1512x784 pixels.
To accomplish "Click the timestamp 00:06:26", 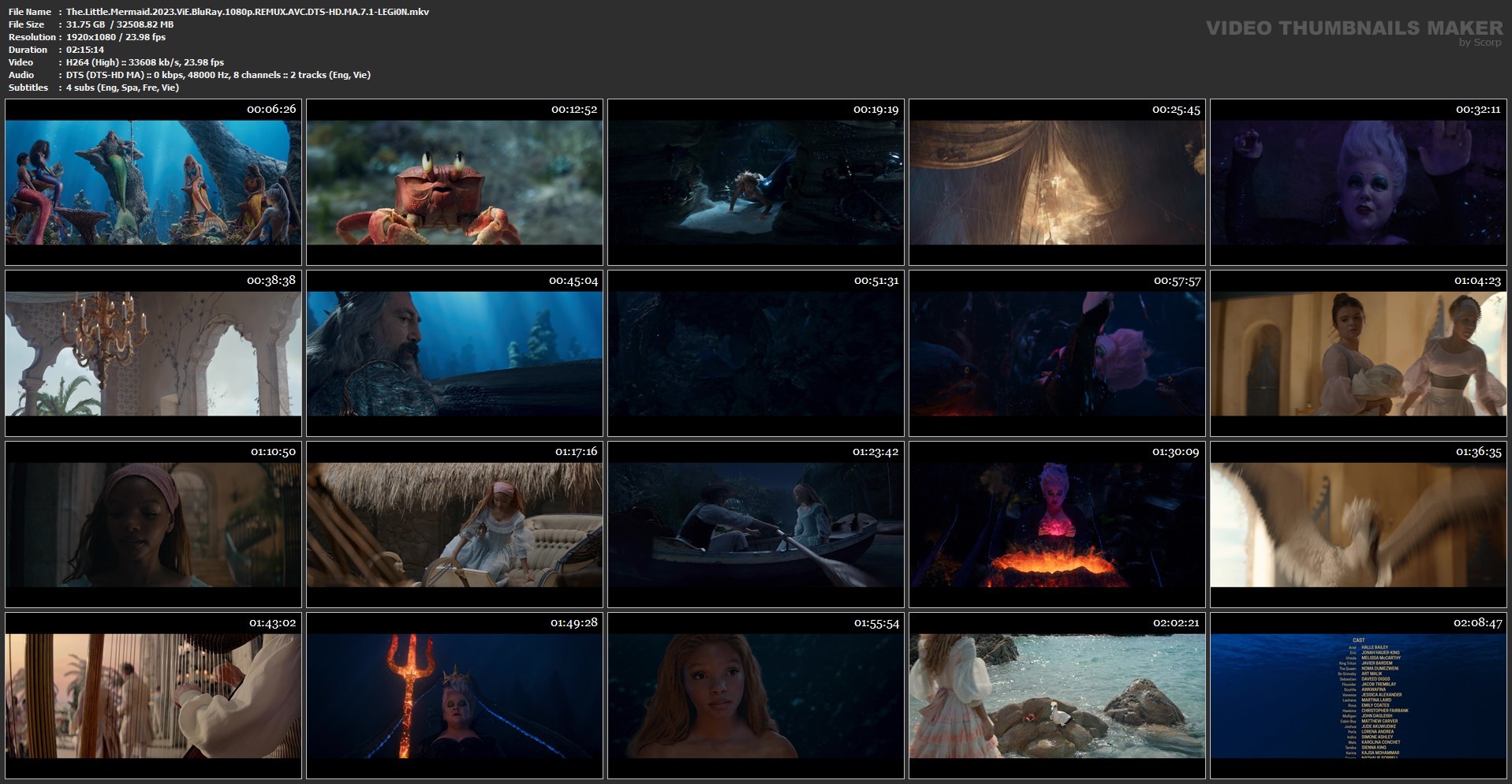I will pos(271,110).
